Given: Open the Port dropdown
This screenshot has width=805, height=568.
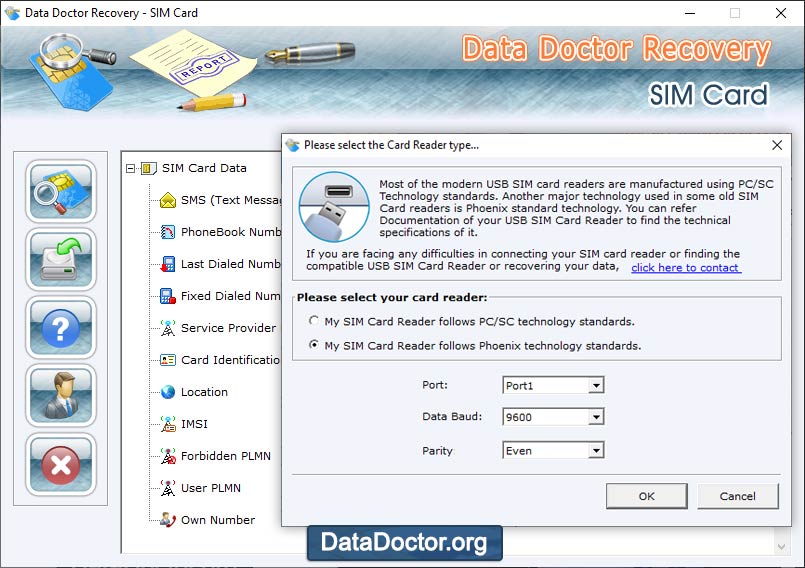Looking at the screenshot, I should [596, 385].
